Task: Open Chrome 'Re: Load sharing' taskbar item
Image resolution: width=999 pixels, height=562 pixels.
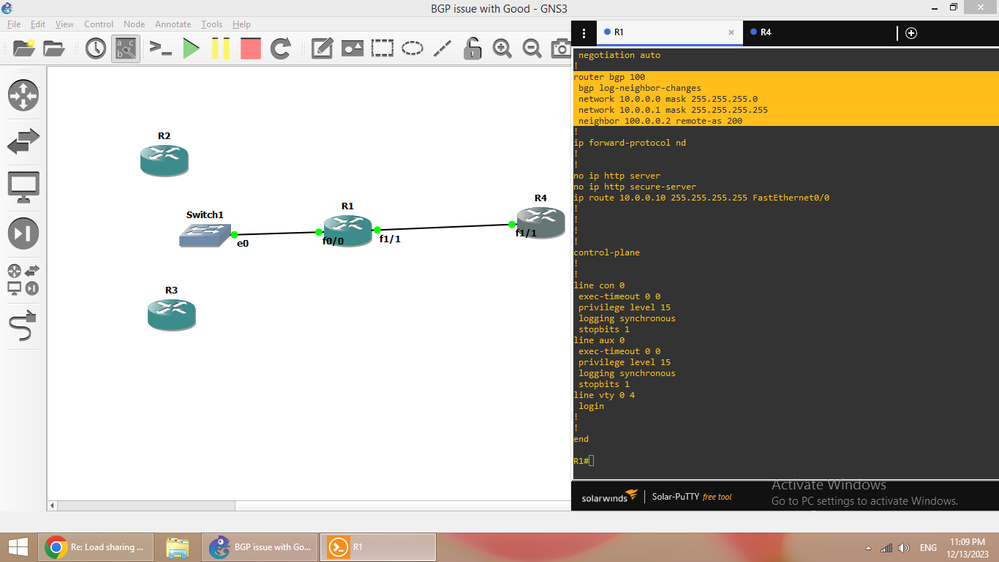Action: 96,547
